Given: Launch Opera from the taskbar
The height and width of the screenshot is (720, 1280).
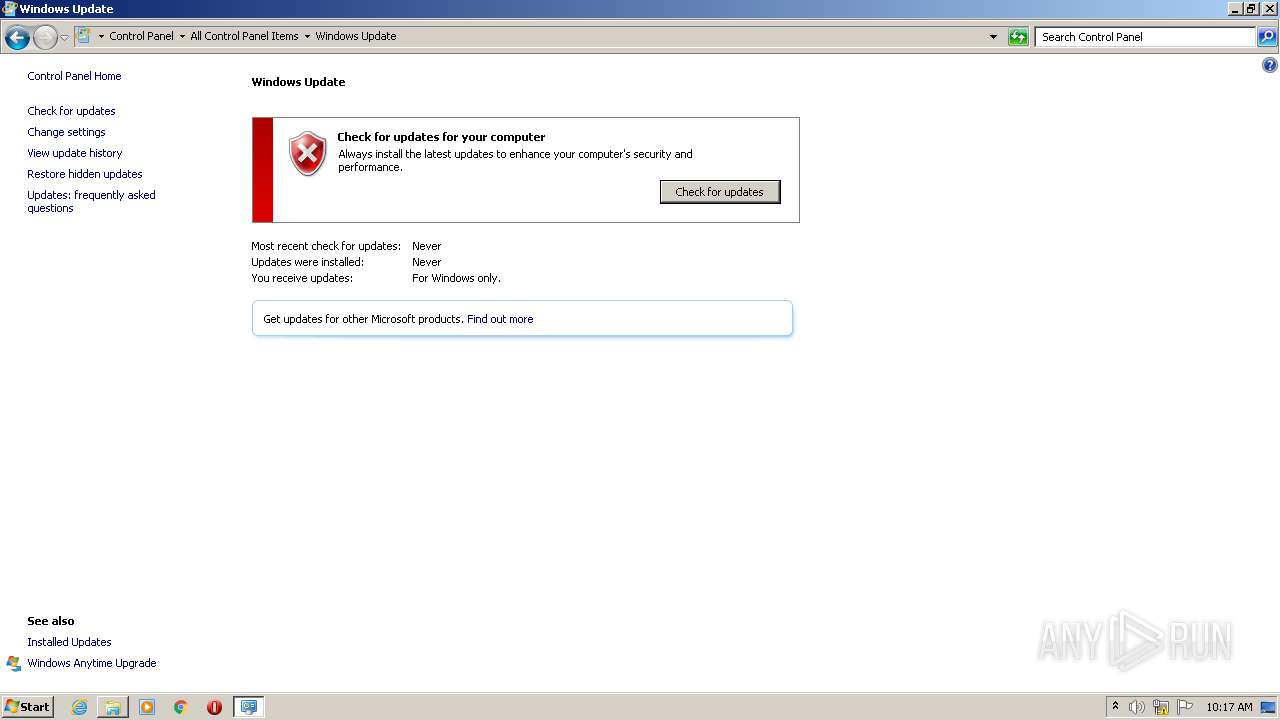Looking at the screenshot, I should (x=214, y=707).
